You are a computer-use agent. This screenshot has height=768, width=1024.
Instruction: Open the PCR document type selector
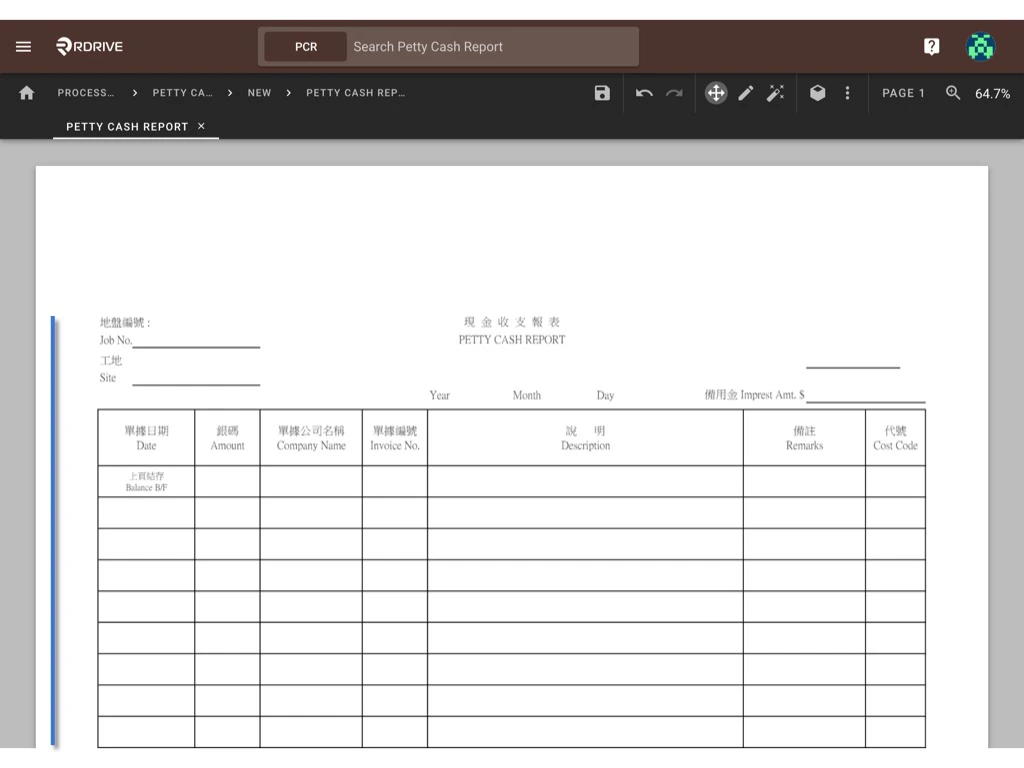305,46
